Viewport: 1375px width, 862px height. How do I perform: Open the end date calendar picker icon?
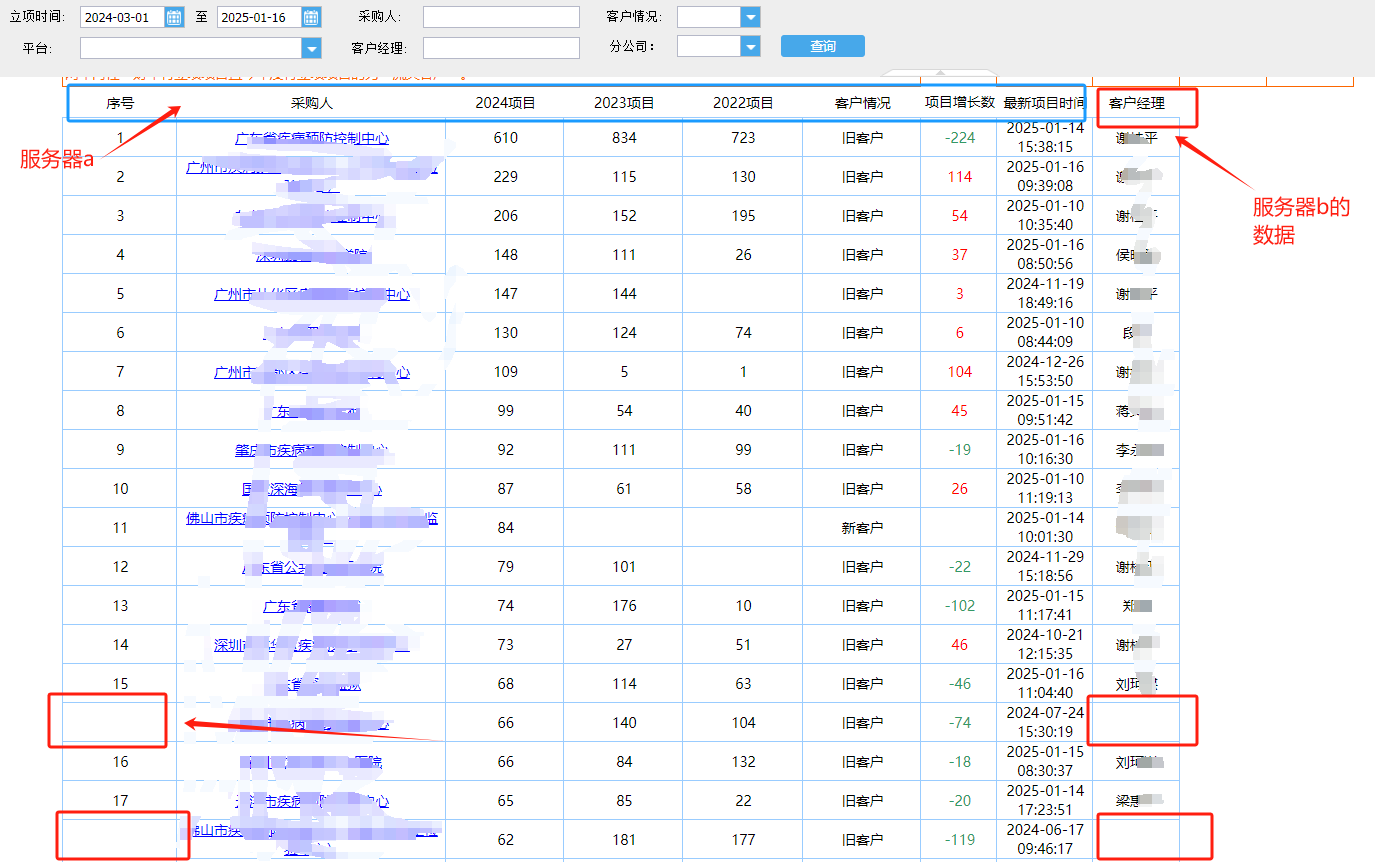click(311, 17)
